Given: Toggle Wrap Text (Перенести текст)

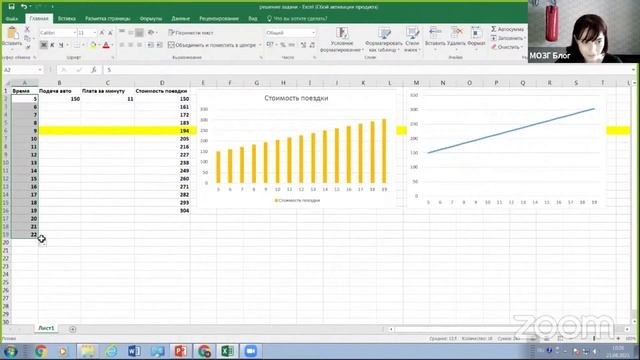Looking at the screenshot, I should (x=191, y=33).
